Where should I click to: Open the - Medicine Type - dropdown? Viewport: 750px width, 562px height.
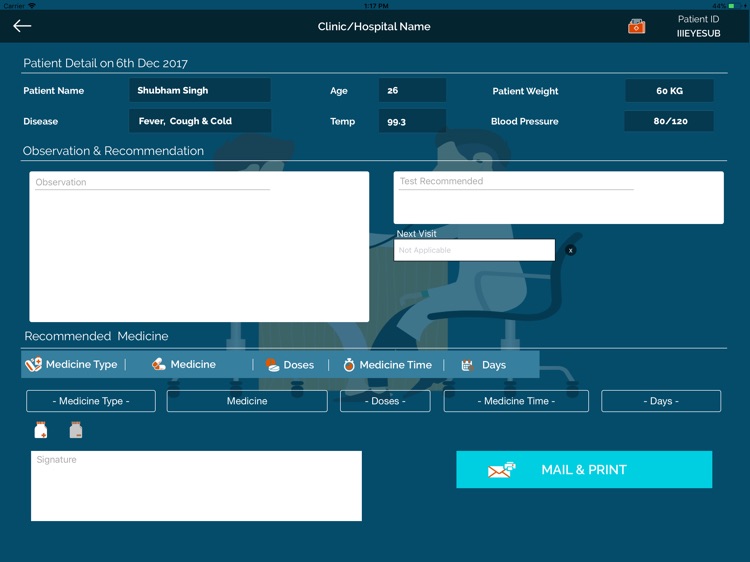click(91, 401)
